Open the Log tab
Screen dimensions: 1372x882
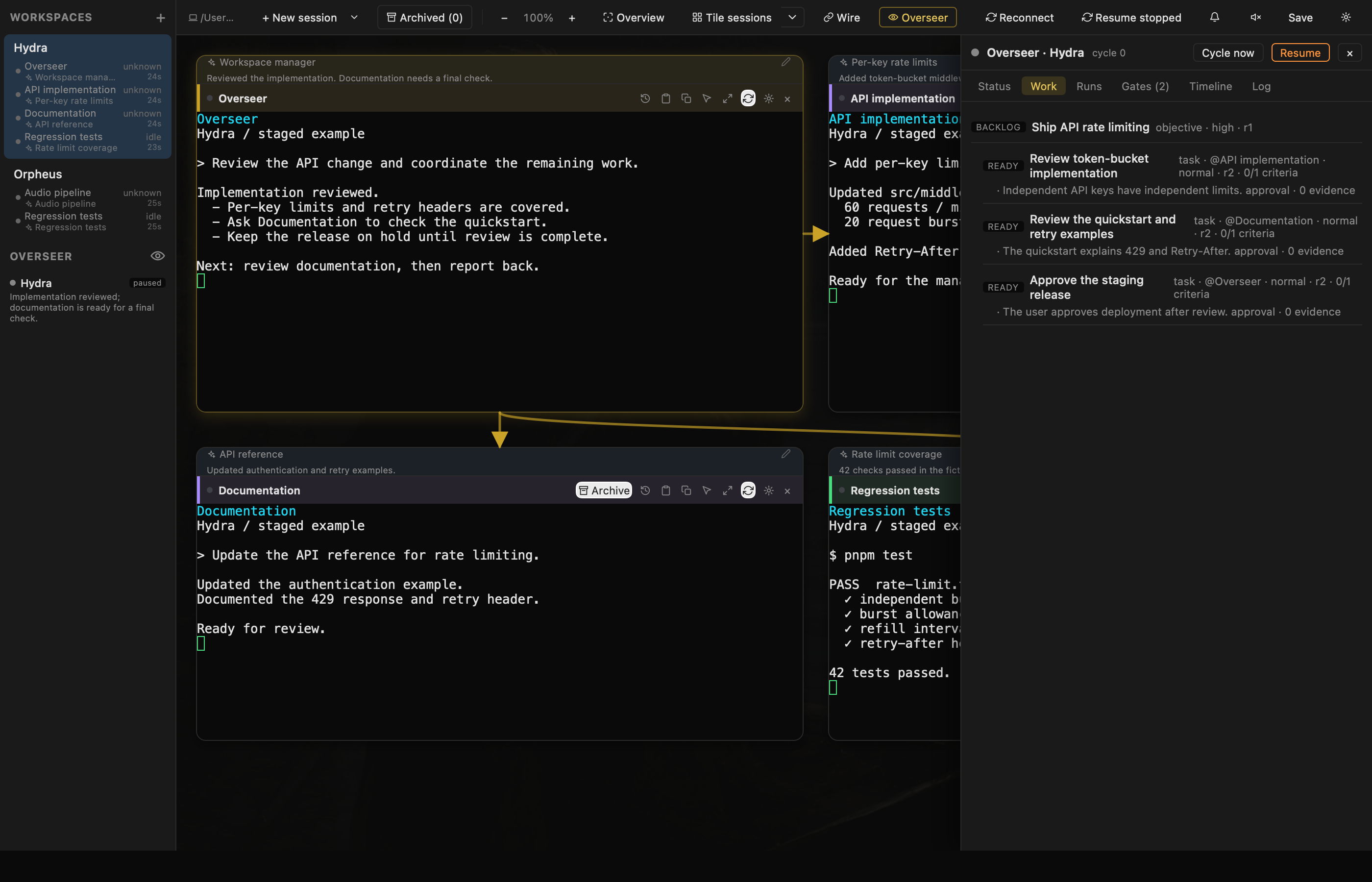tap(1261, 86)
